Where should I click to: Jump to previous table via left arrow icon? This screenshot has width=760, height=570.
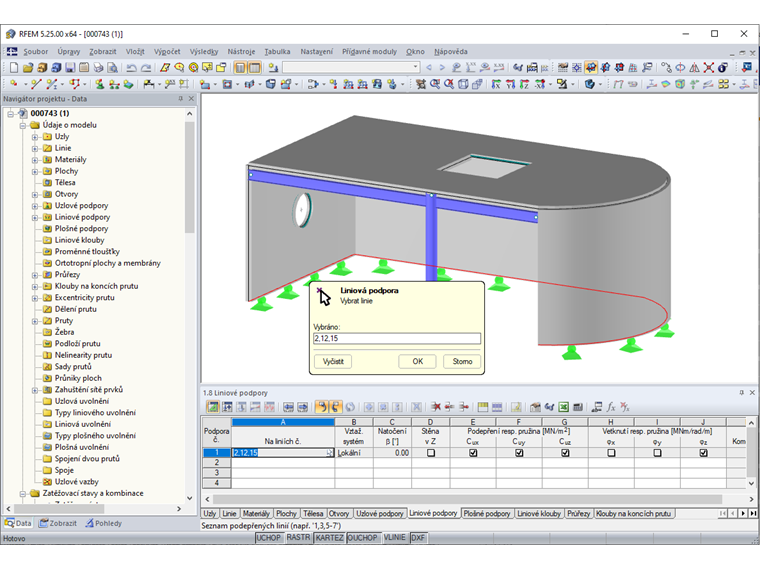(x=288, y=407)
